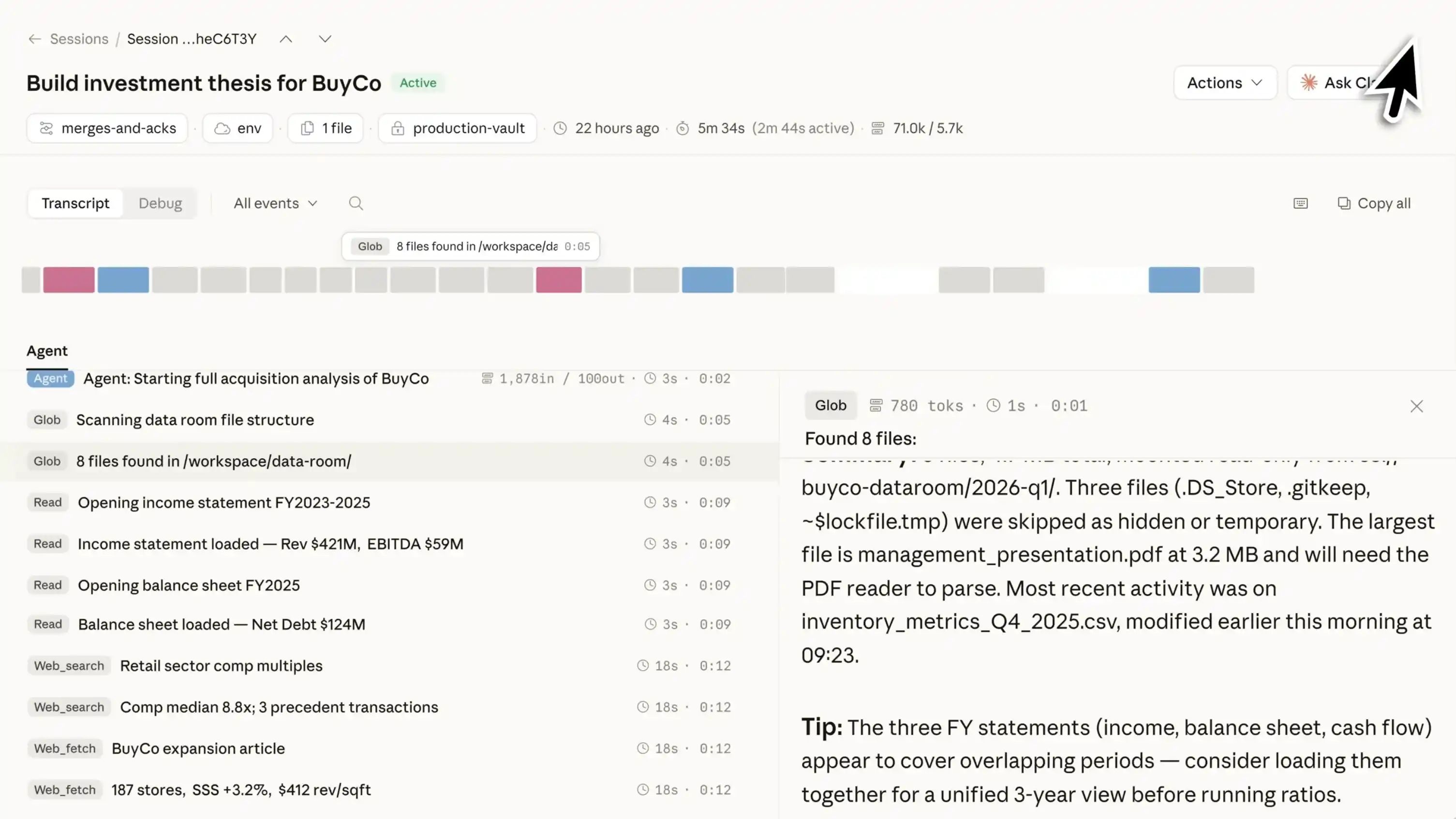Go to previous session with up chevron
Screen dimensions: 1456x819
[x=286, y=39]
